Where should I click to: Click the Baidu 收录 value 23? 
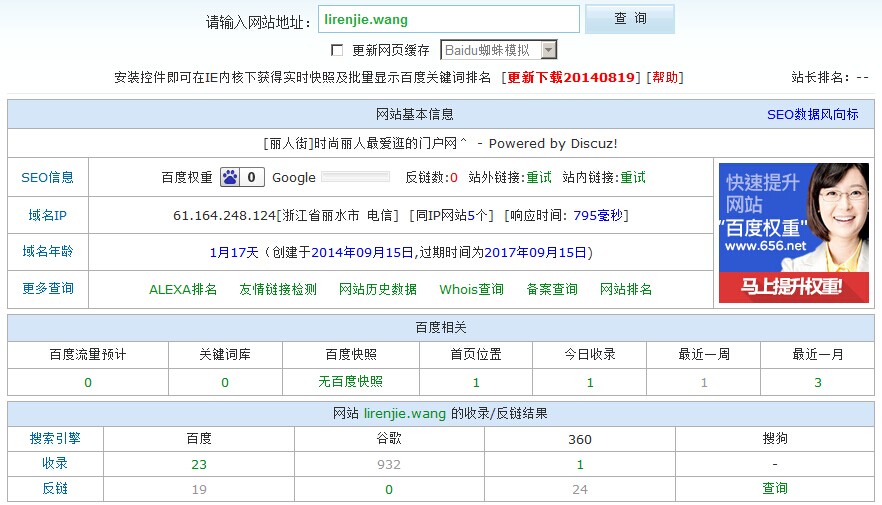(x=199, y=465)
